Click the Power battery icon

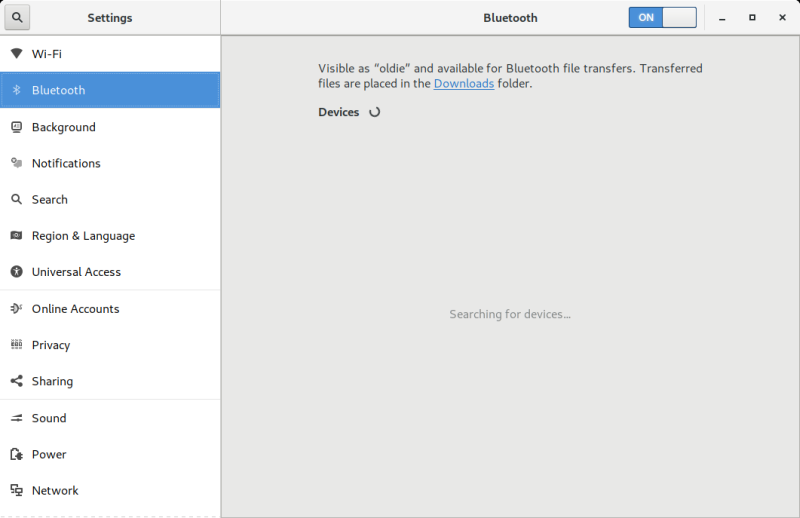16,454
